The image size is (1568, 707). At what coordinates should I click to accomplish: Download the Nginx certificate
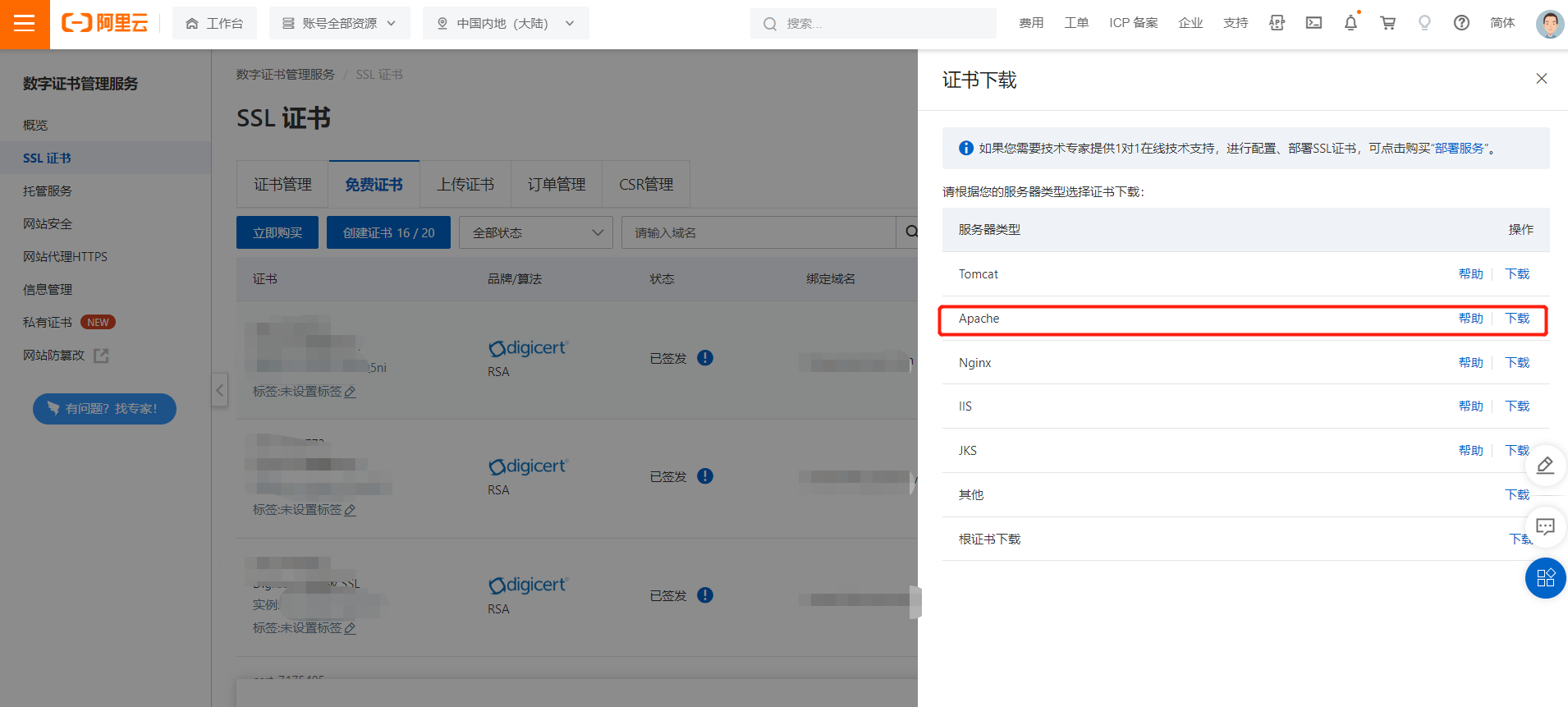click(1517, 362)
